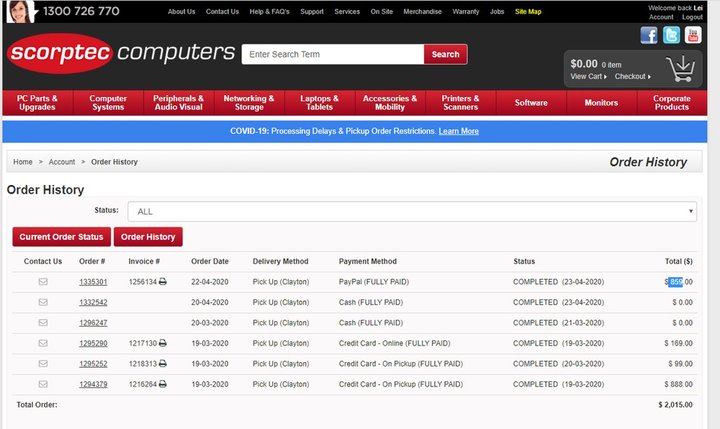
Task: Open the Software menu
Action: click(x=531, y=102)
